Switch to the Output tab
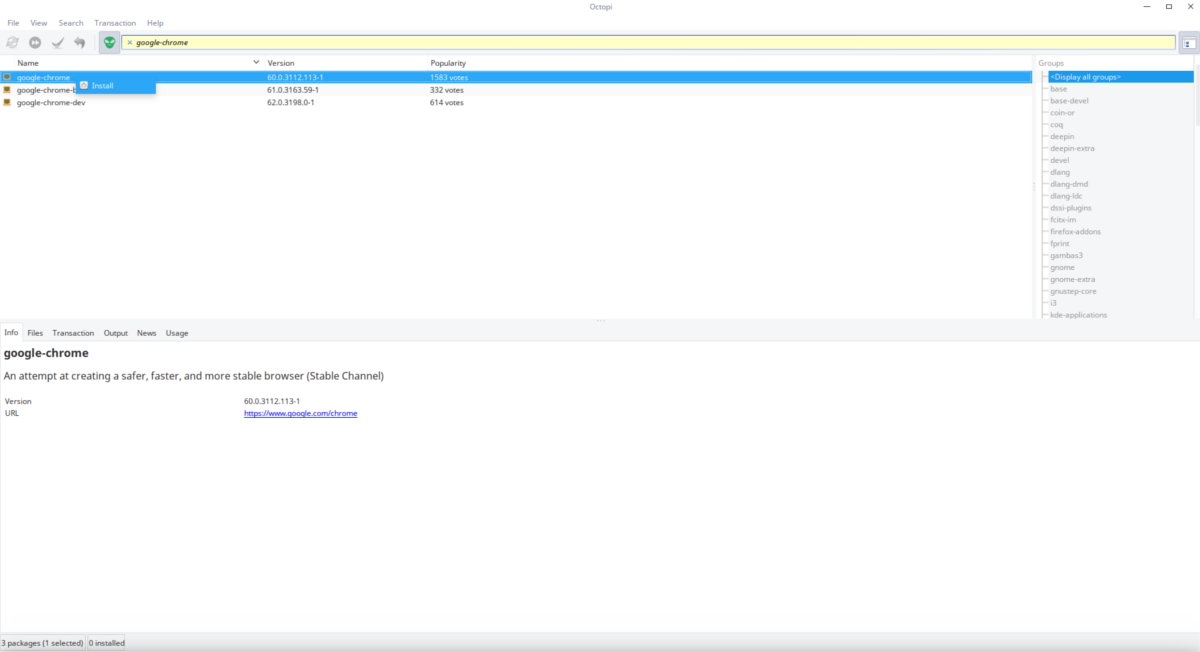 [116, 333]
